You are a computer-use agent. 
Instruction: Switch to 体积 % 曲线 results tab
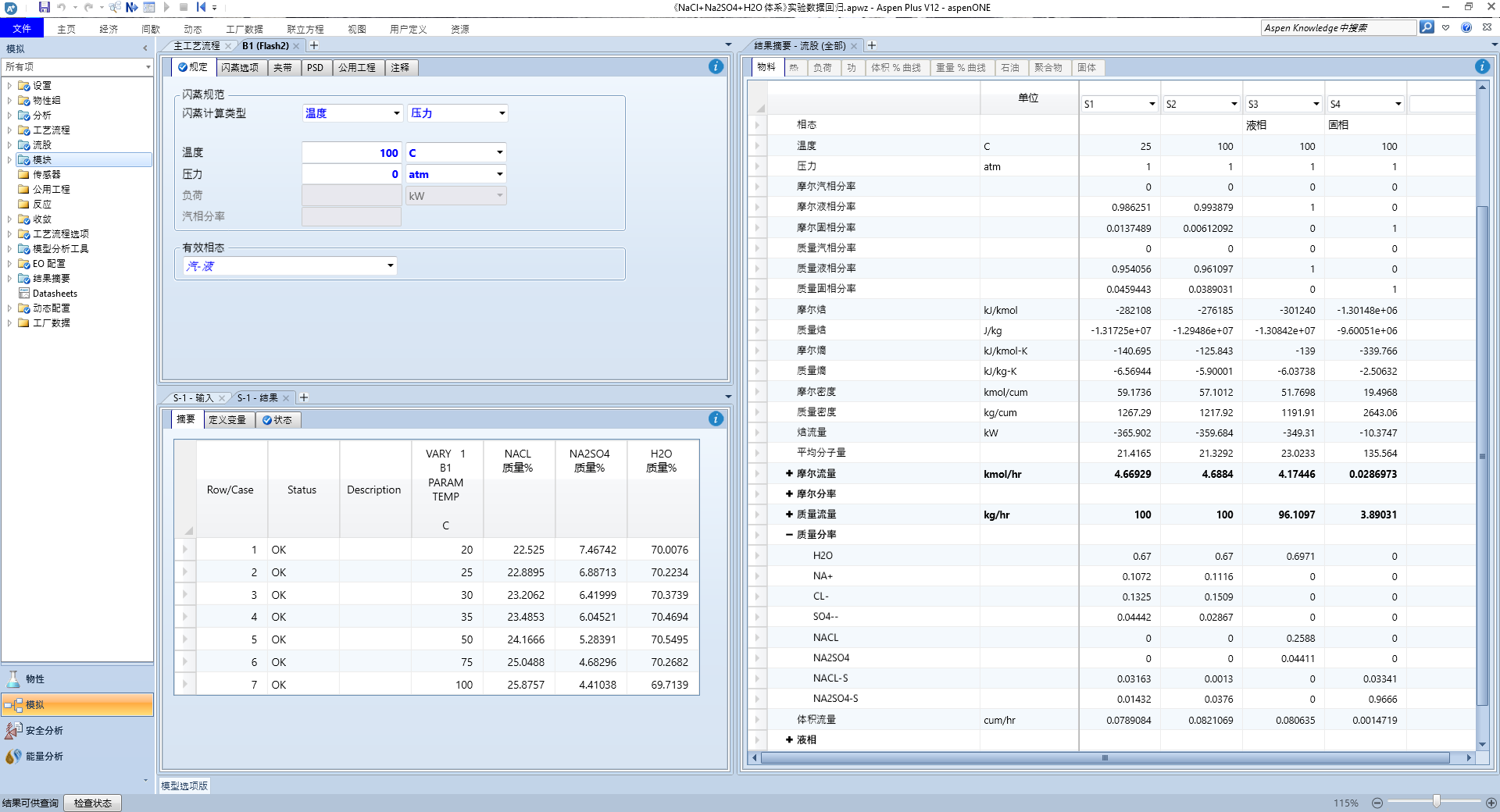pos(896,68)
